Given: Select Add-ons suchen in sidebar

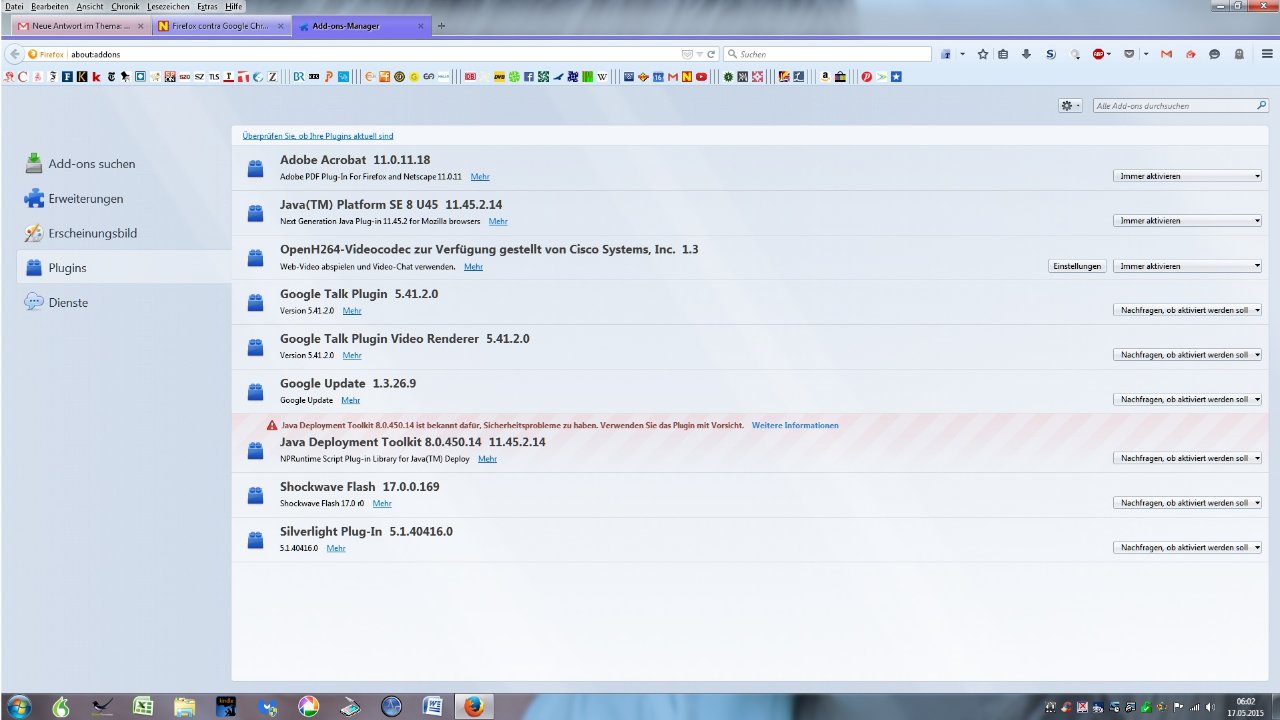Looking at the screenshot, I should 91,163.
